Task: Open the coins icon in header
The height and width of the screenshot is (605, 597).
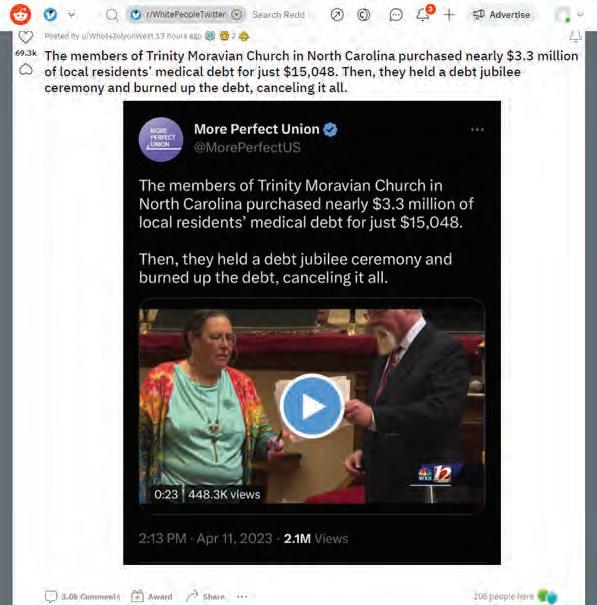Action: [363, 15]
